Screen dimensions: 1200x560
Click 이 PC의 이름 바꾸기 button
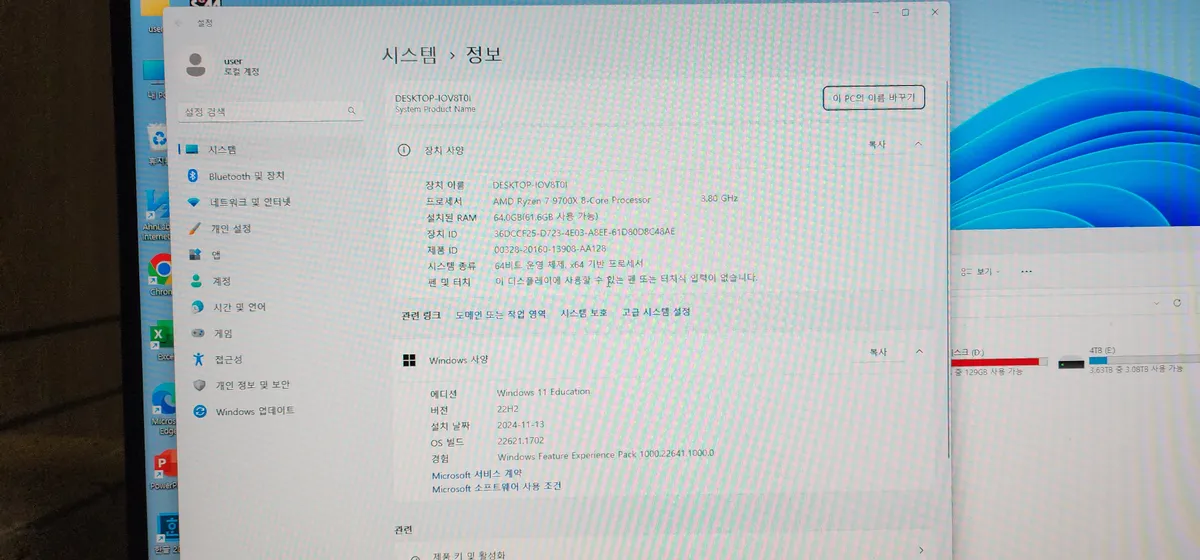(874, 97)
